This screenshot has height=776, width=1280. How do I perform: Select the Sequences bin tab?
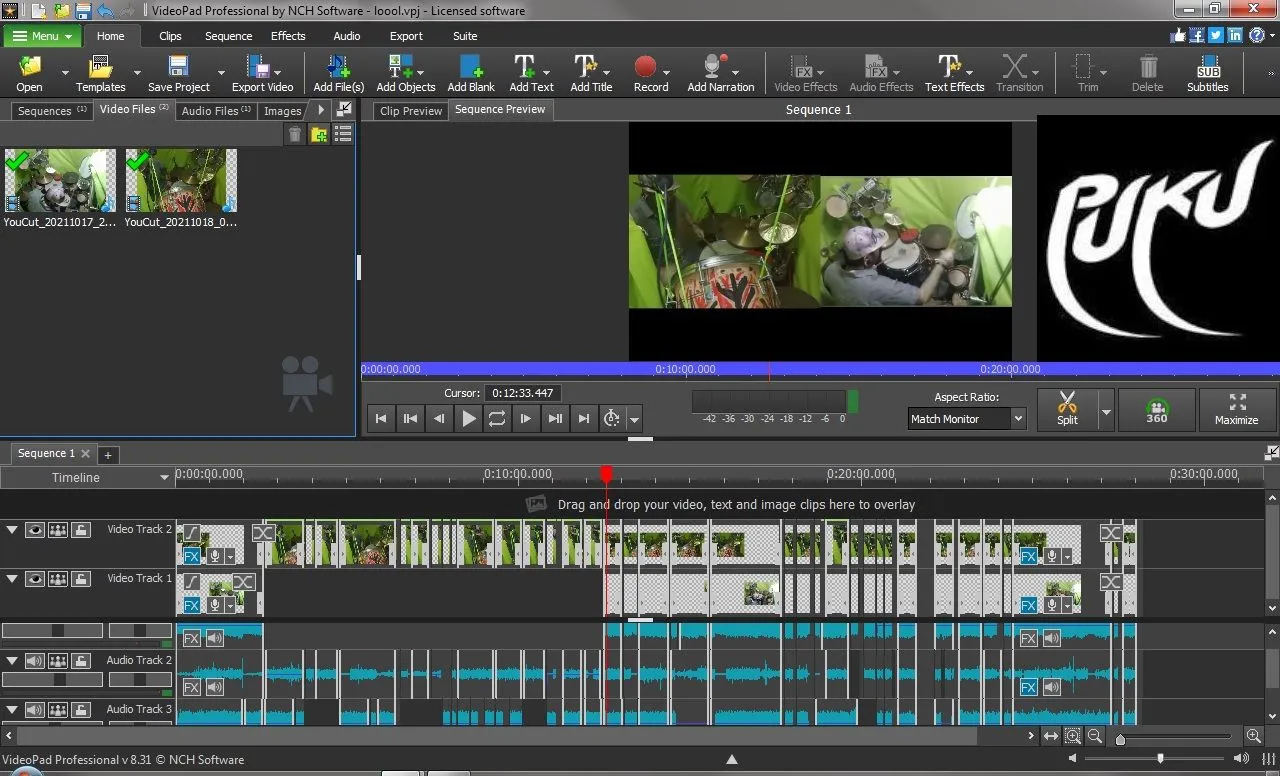point(51,111)
